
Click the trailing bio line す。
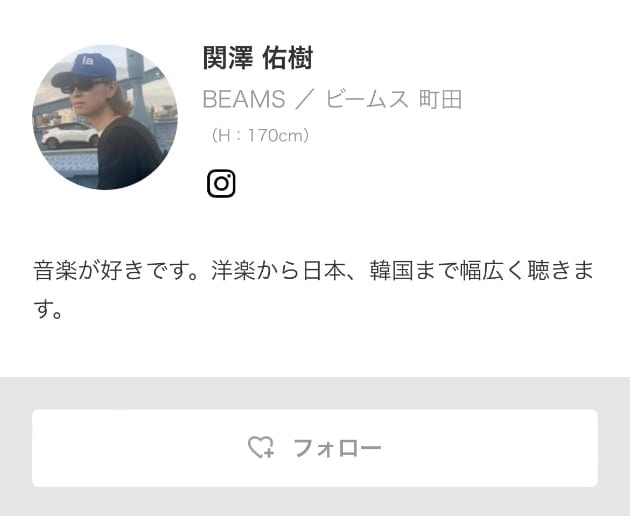pyautogui.click(x=48, y=310)
